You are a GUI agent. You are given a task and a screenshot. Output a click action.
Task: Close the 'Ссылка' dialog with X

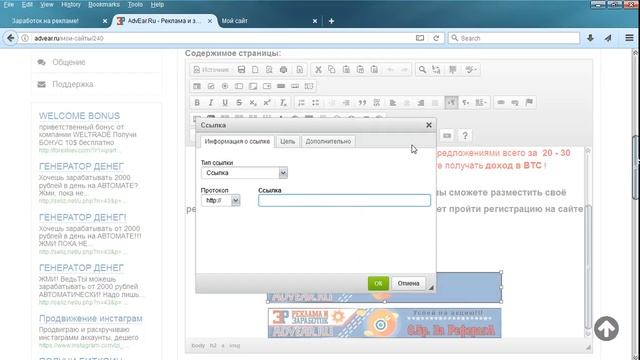click(429, 125)
